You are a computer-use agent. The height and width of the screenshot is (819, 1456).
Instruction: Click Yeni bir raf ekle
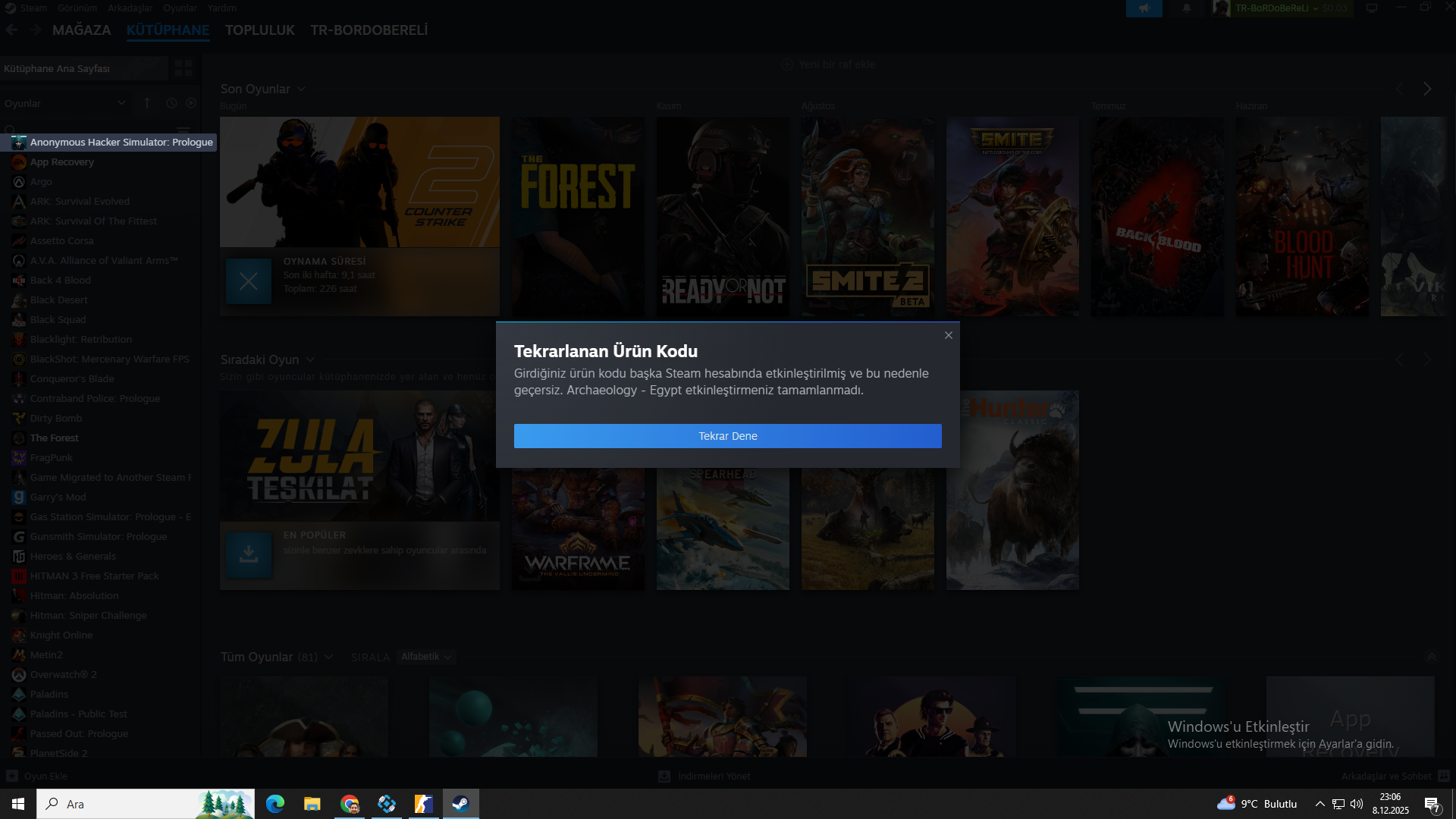(x=828, y=64)
